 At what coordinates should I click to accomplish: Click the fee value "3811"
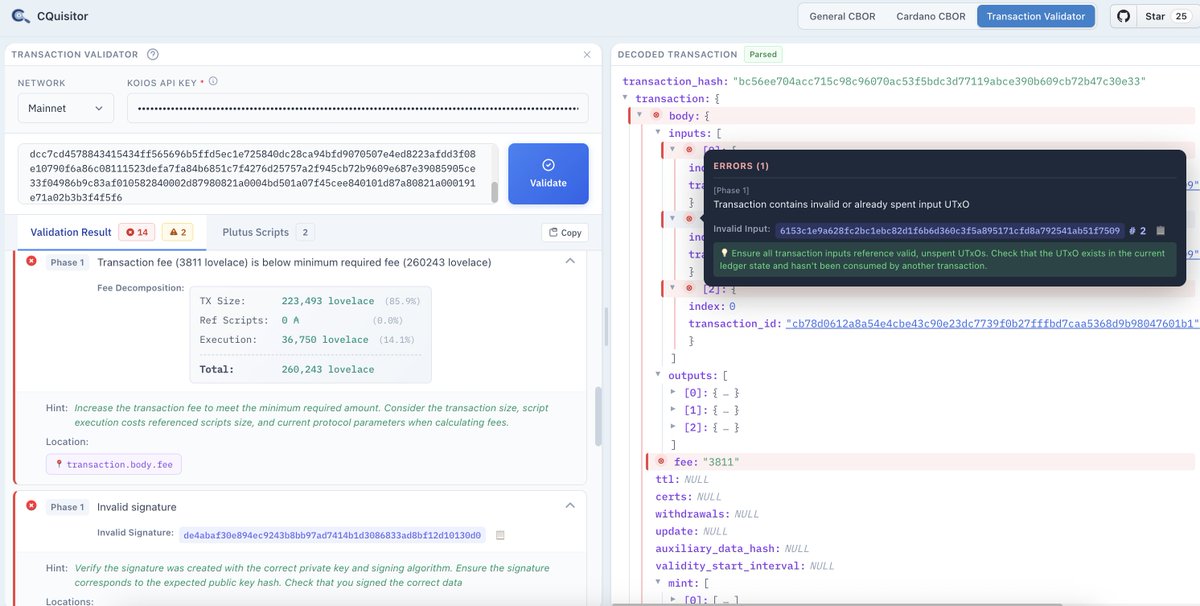pos(720,462)
